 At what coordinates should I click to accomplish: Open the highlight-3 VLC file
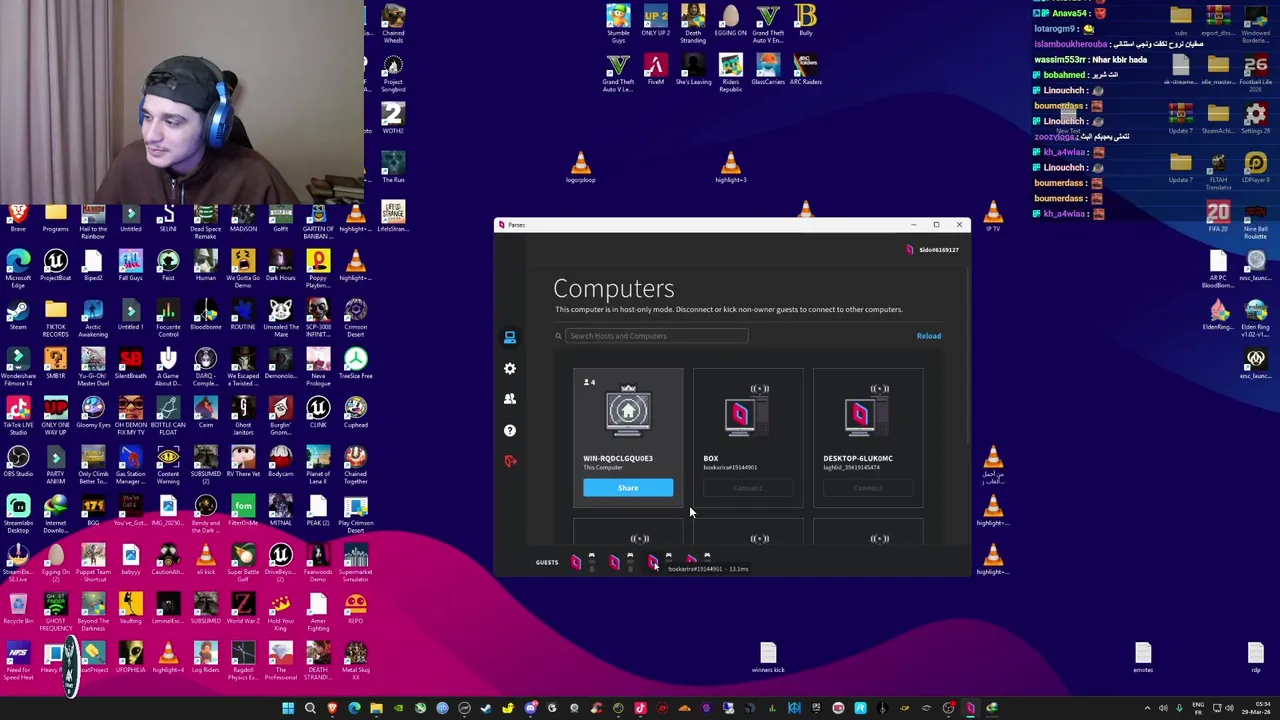click(x=730, y=167)
